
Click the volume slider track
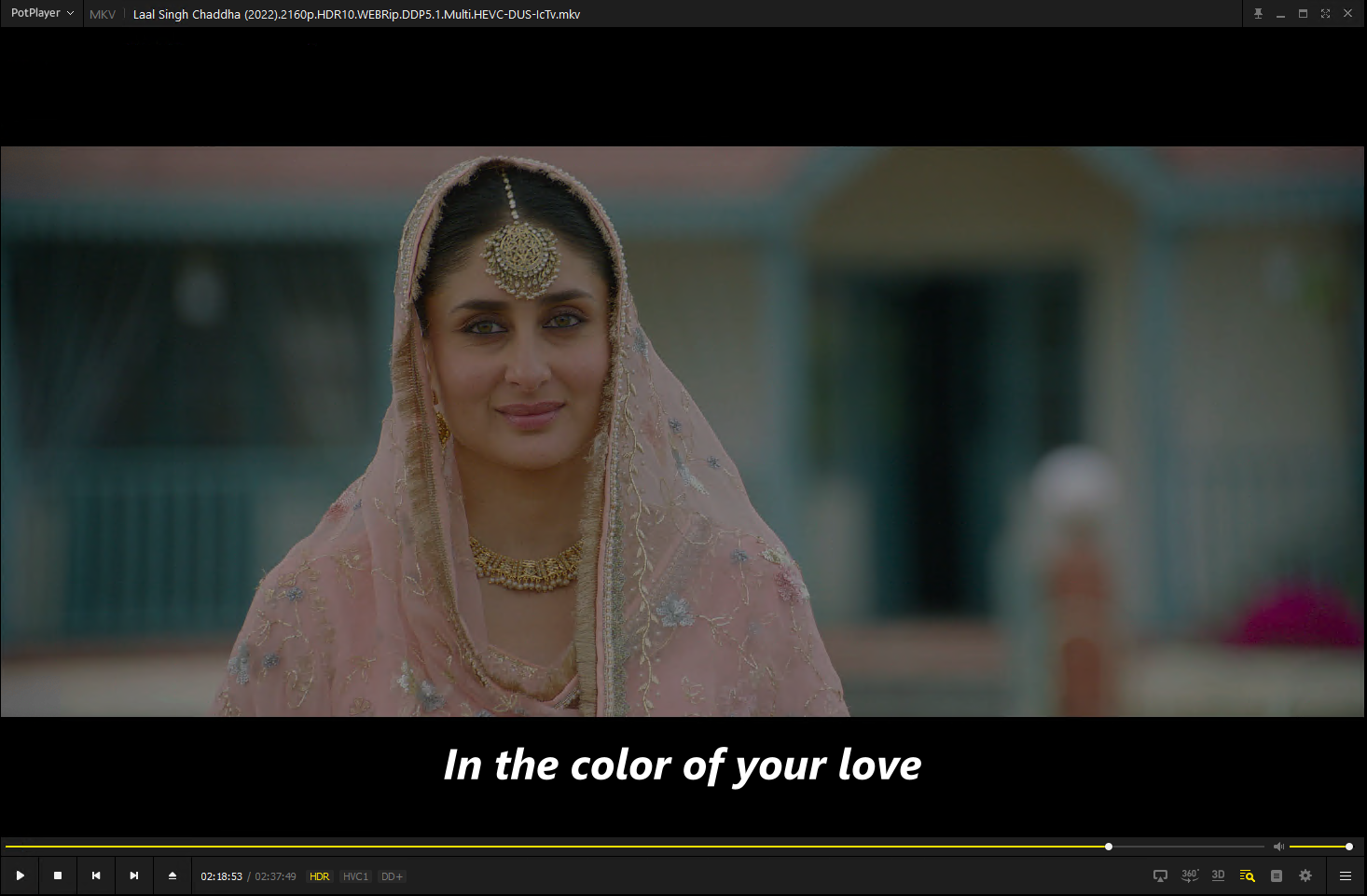click(x=1319, y=847)
